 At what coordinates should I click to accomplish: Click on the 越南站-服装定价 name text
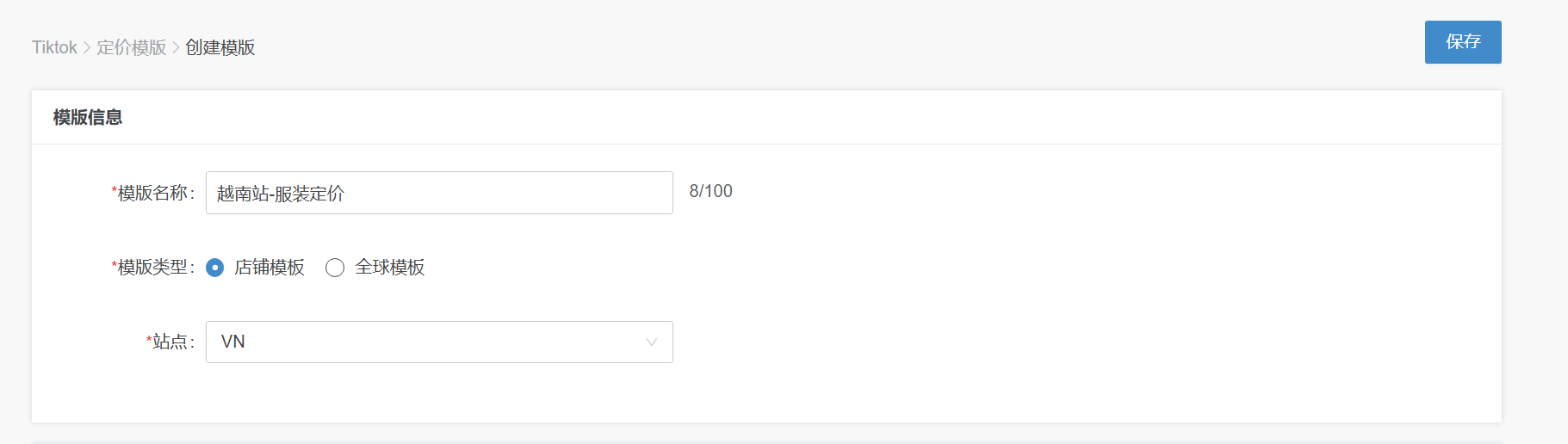point(281,194)
